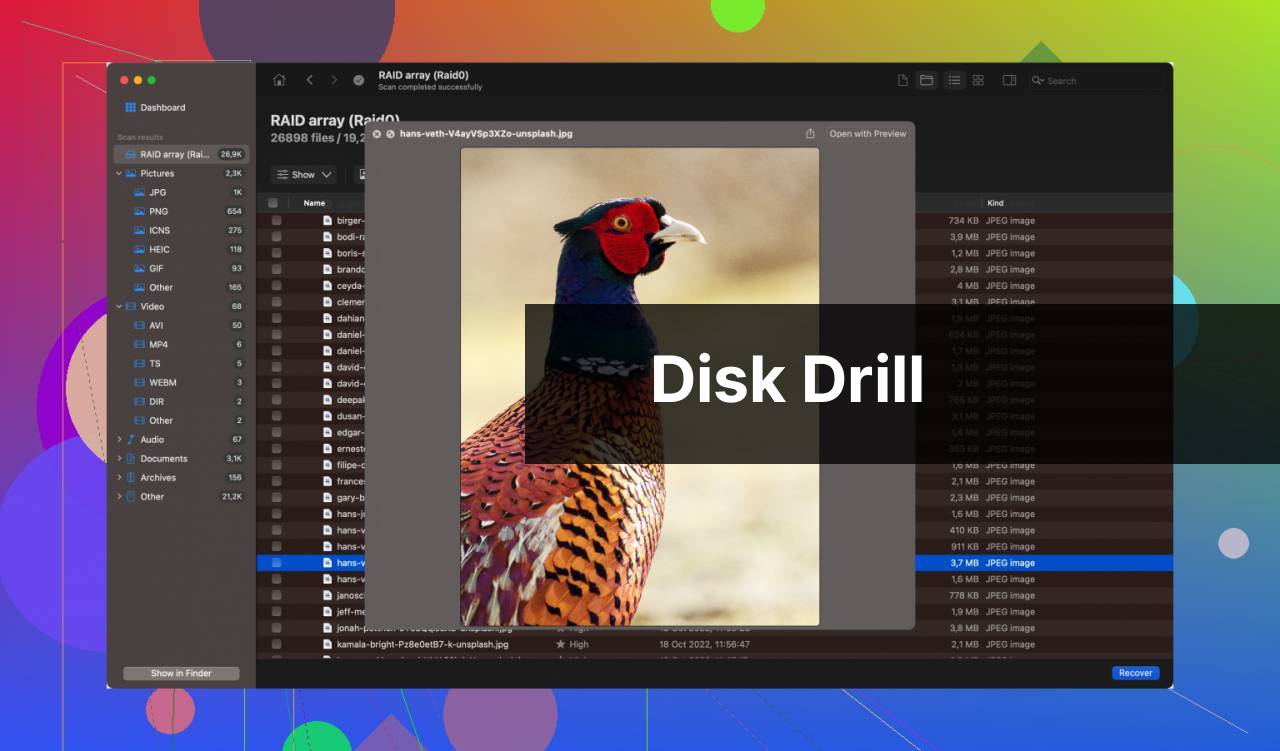The width and height of the screenshot is (1280, 751).
Task: Check the box for the boris- file
Action: tap(276, 253)
